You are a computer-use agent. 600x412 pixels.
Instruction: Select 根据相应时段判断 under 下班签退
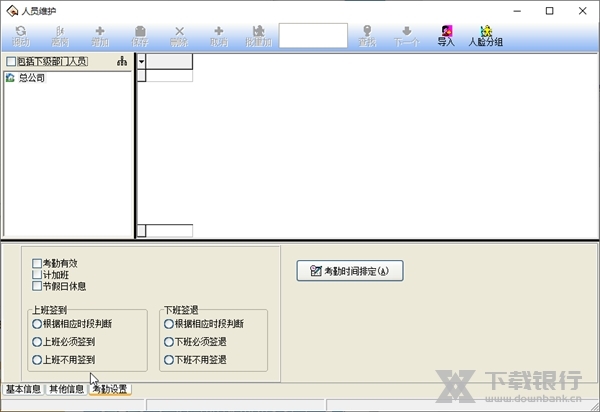point(169,324)
